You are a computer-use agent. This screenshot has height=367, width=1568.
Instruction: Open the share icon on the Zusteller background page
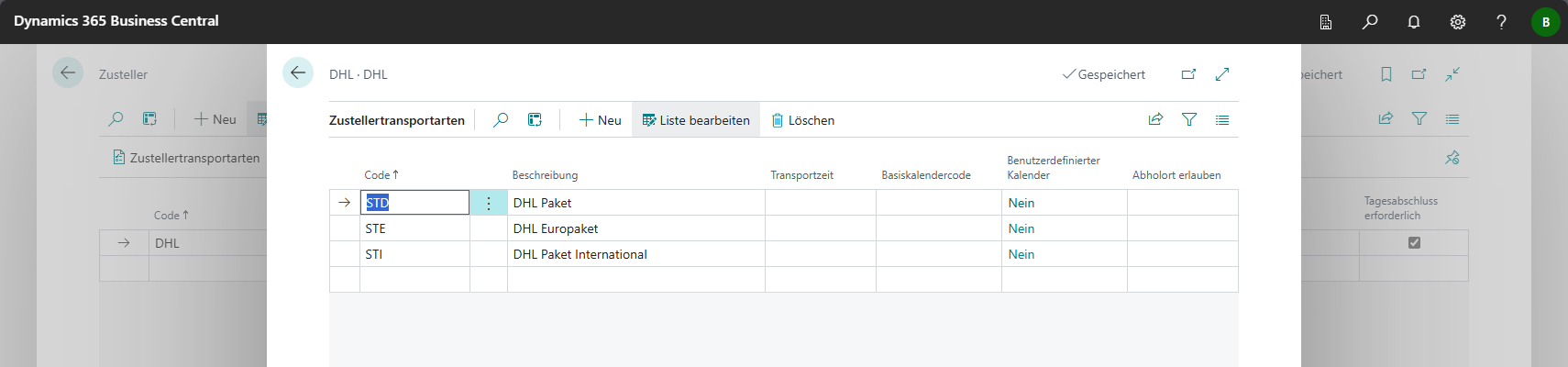point(1386,118)
